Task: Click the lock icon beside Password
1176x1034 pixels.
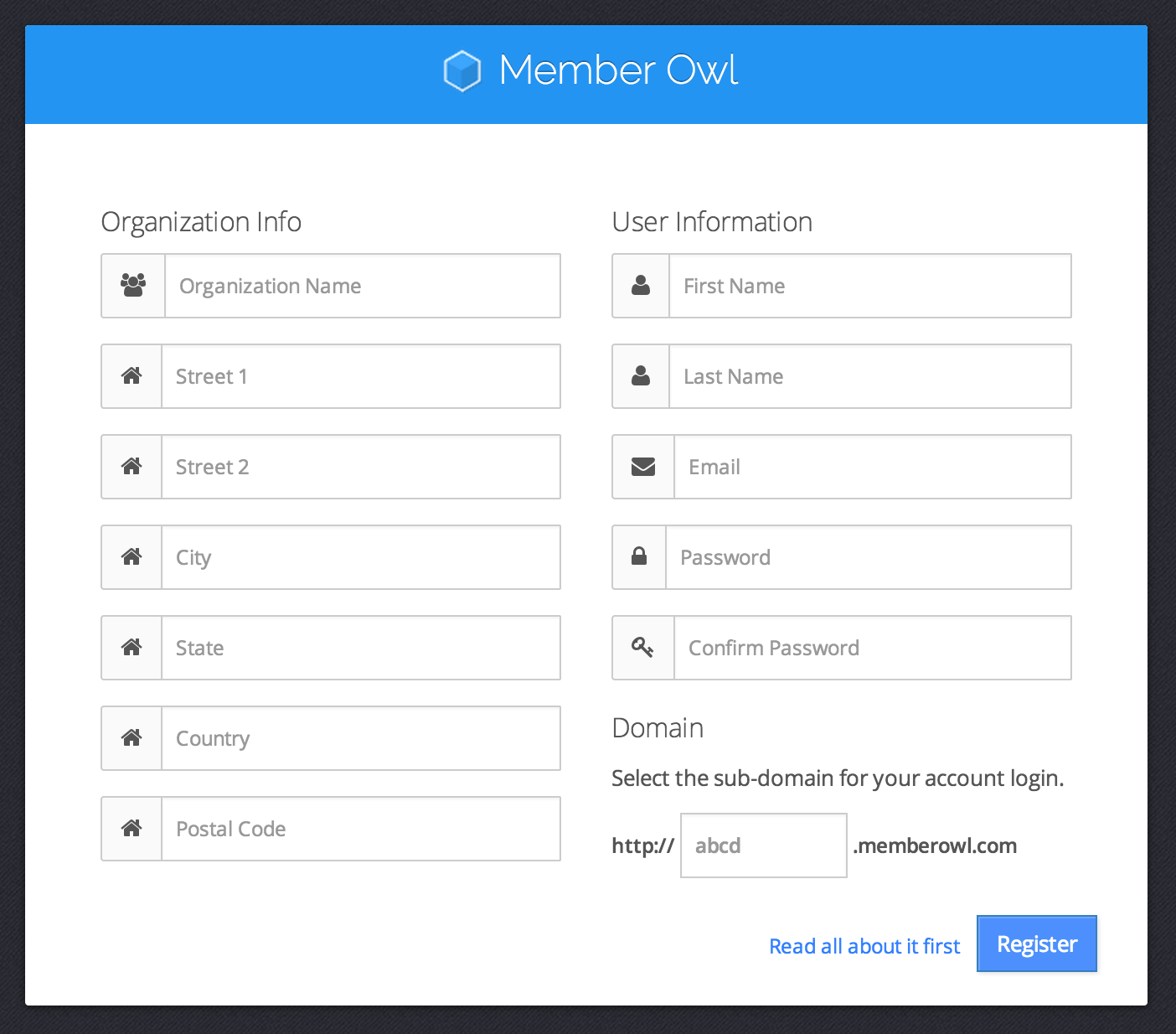Action: pyautogui.click(x=639, y=556)
